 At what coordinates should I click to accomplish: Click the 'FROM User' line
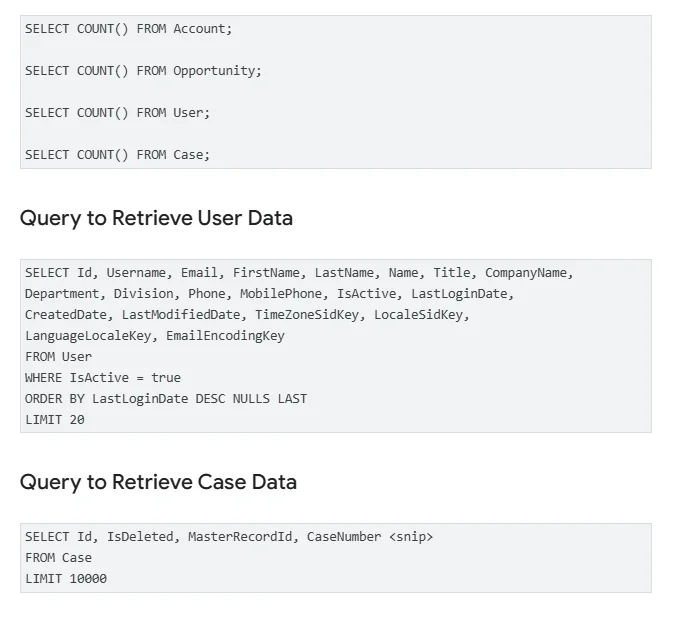point(58,357)
